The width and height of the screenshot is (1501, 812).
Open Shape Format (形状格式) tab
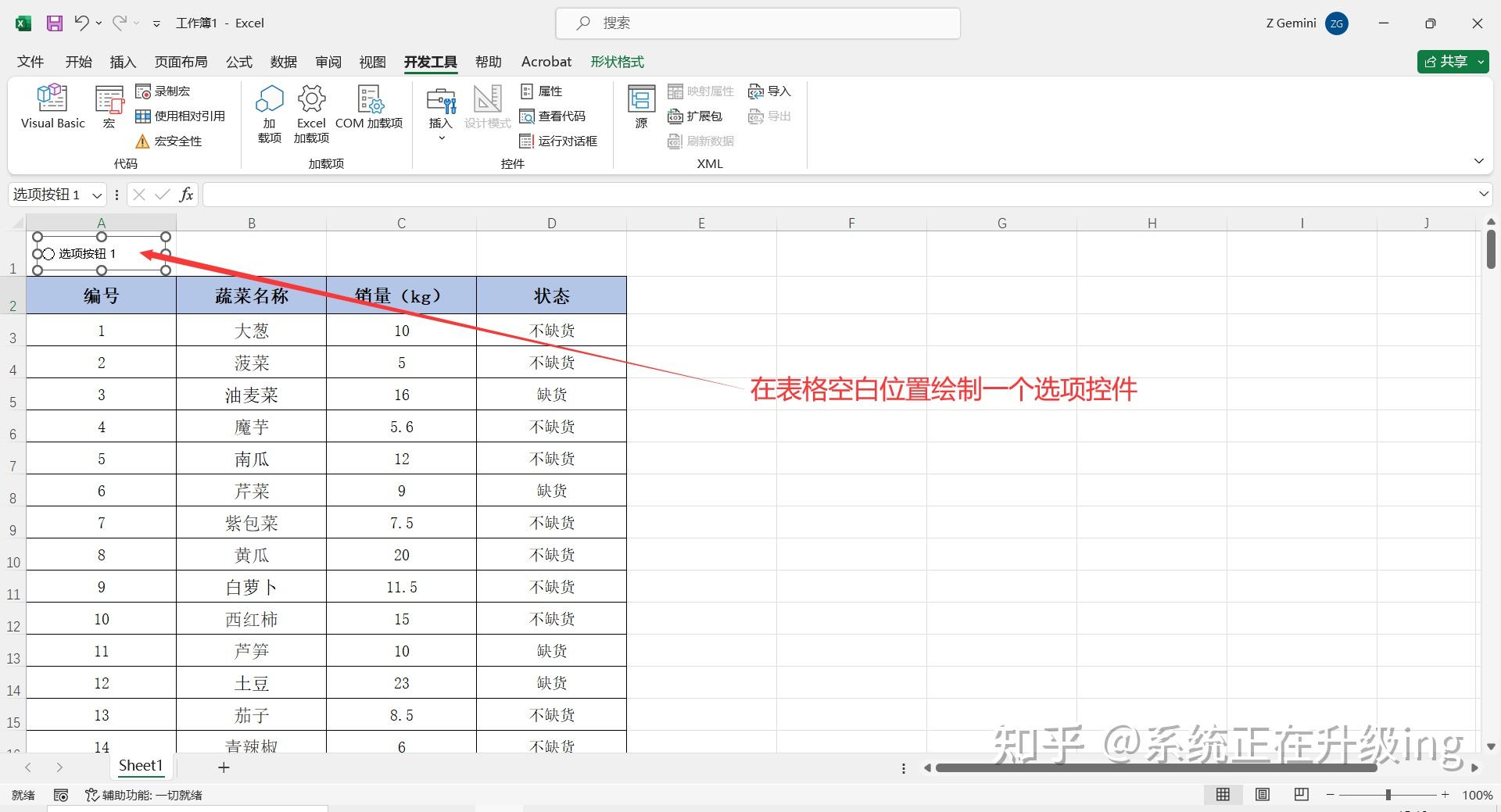tap(618, 62)
